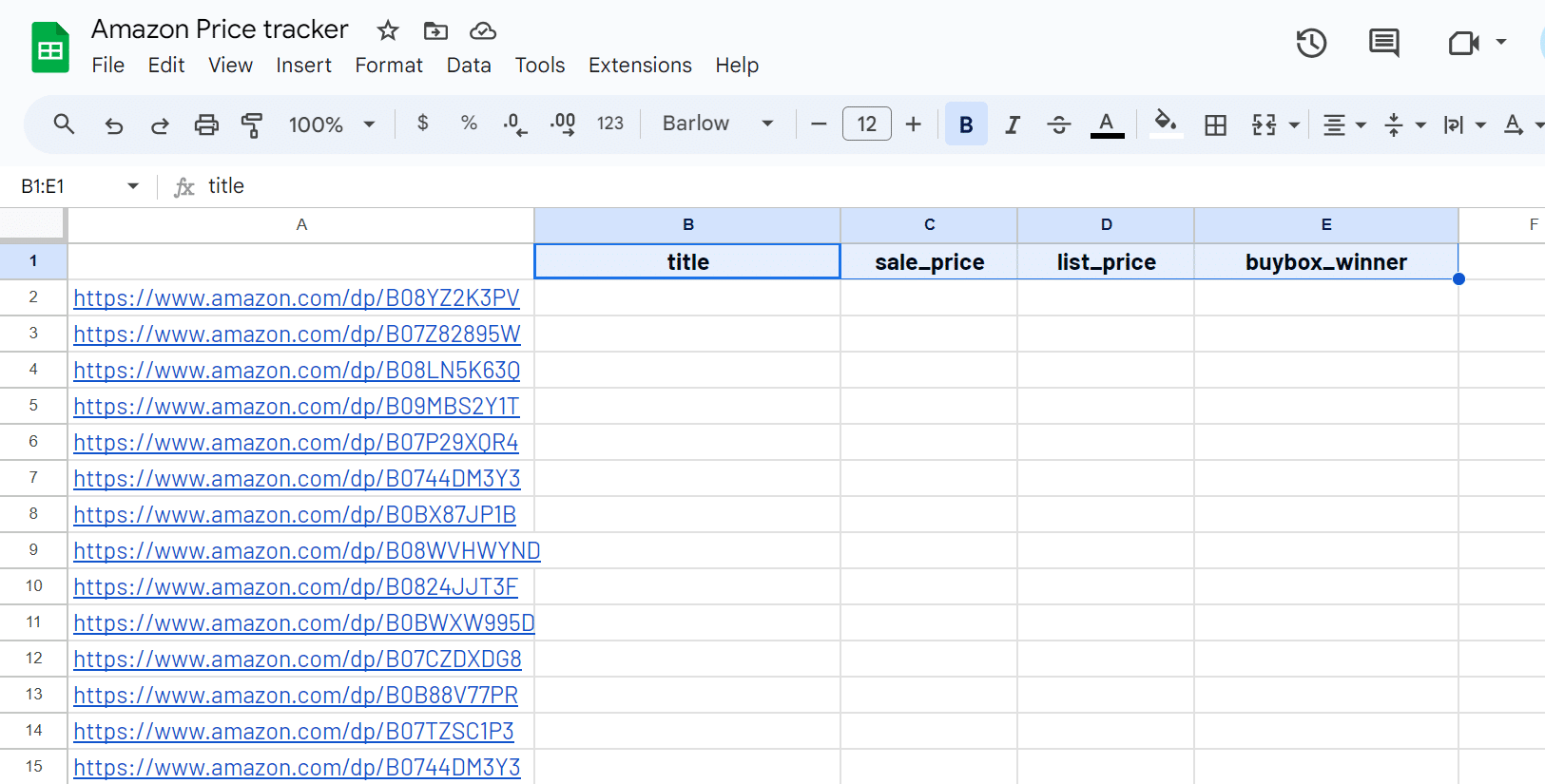Click the move to folder icon
This screenshot has height=784, width=1545.
435,30
